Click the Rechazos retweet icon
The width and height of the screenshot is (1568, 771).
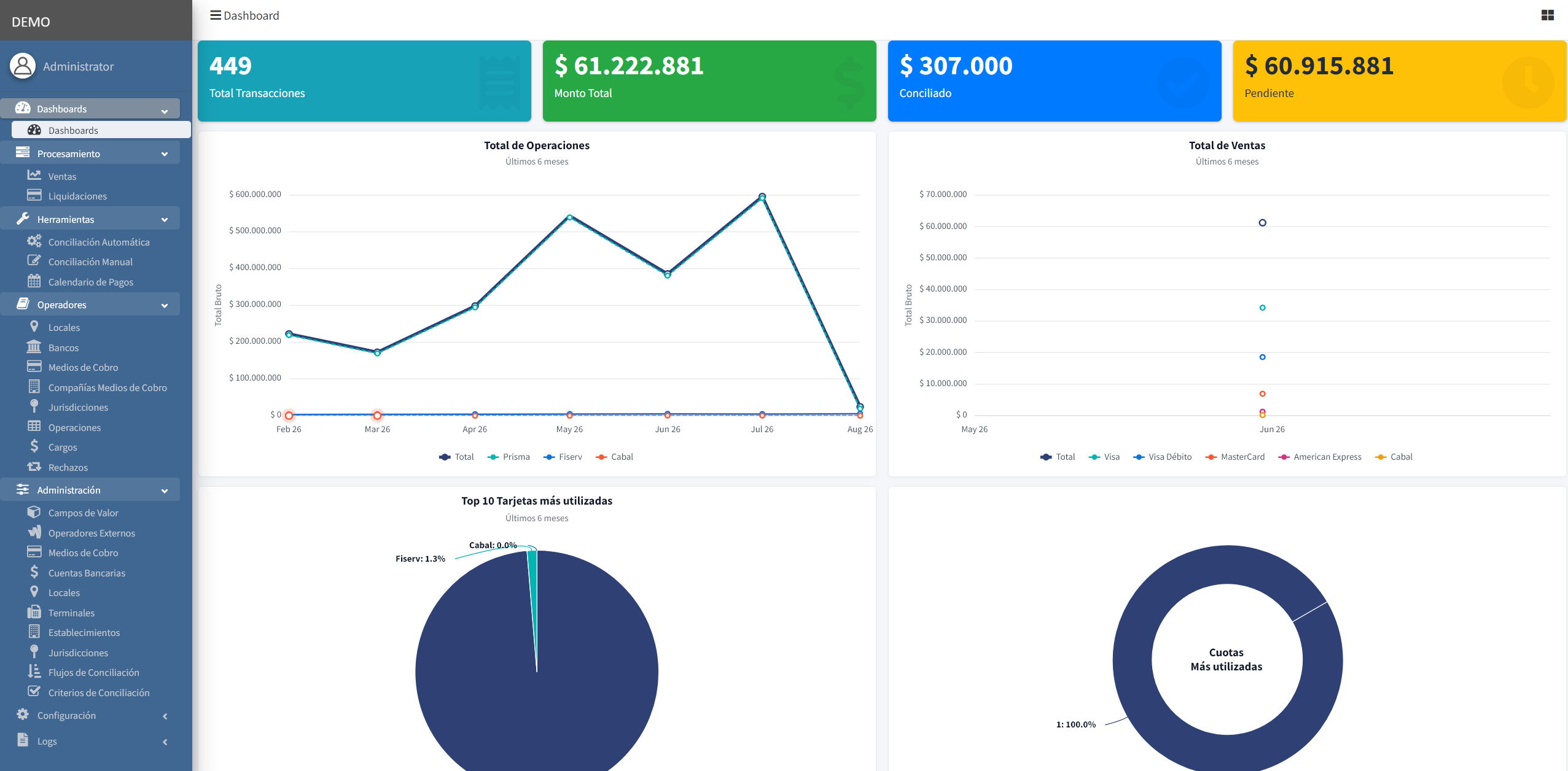point(34,467)
